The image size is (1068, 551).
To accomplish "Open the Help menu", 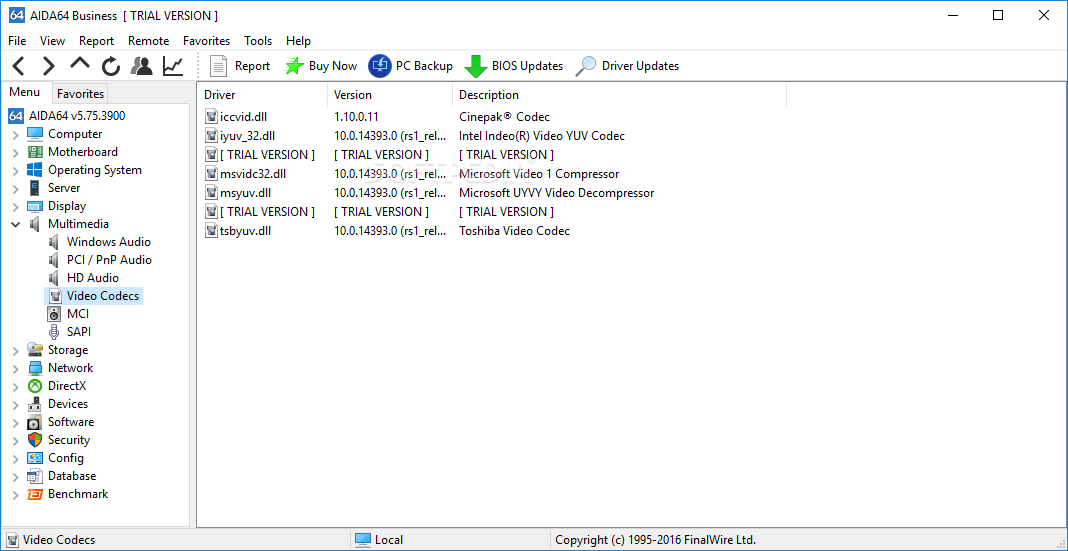I will click(x=298, y=41).
